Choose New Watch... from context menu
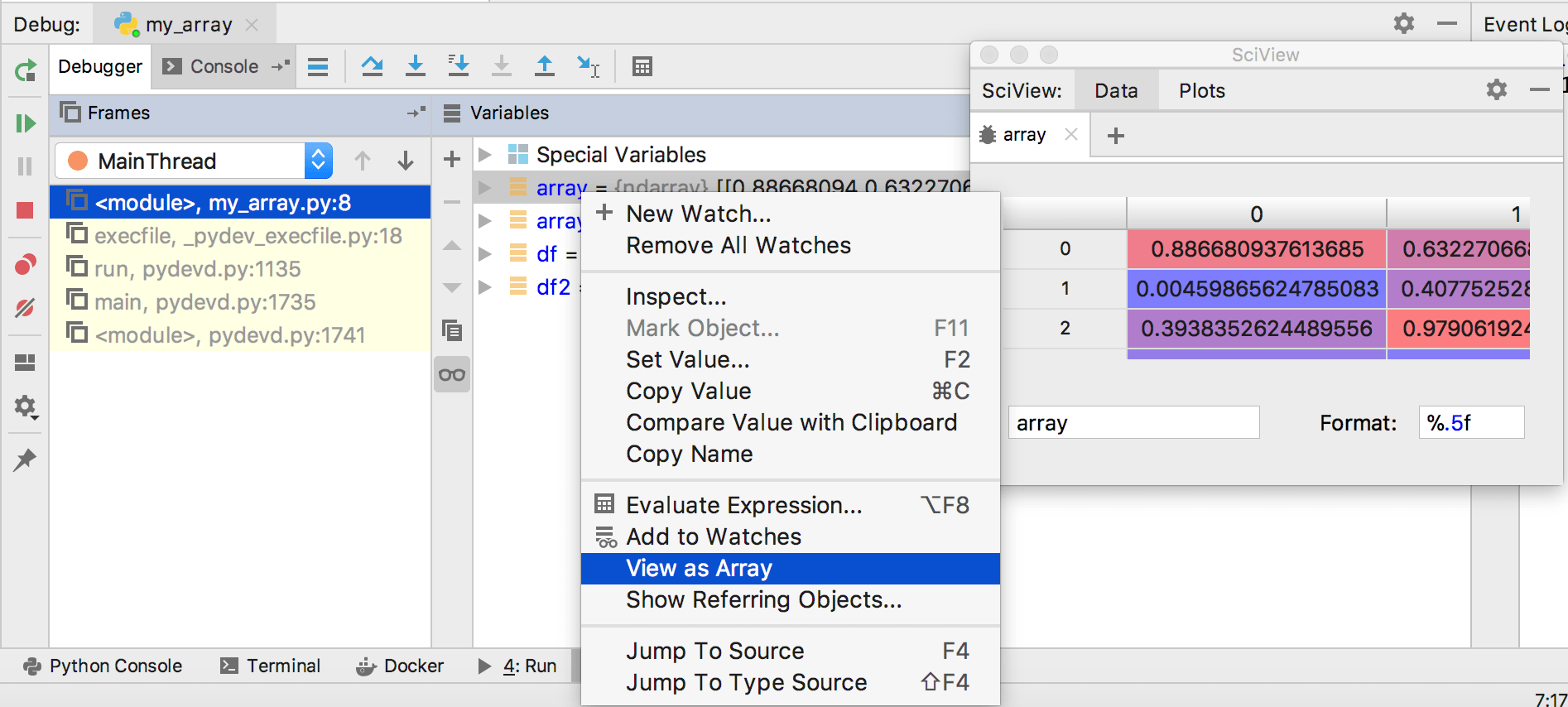Image resolution: width=1568 pixels, height=707 pixels. 791,214
